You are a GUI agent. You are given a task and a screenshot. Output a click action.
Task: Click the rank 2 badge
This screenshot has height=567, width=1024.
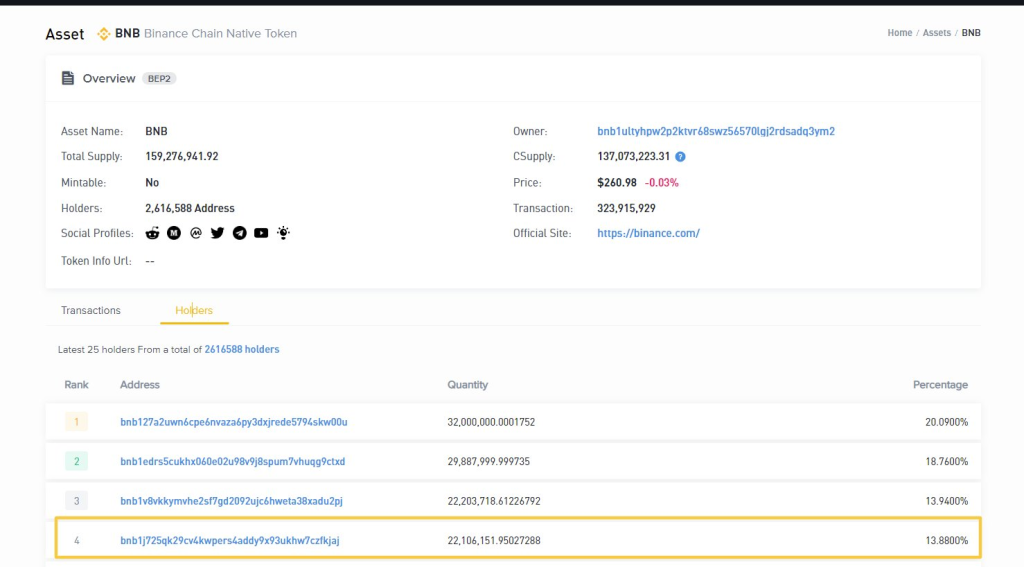(x=76, y=461)
